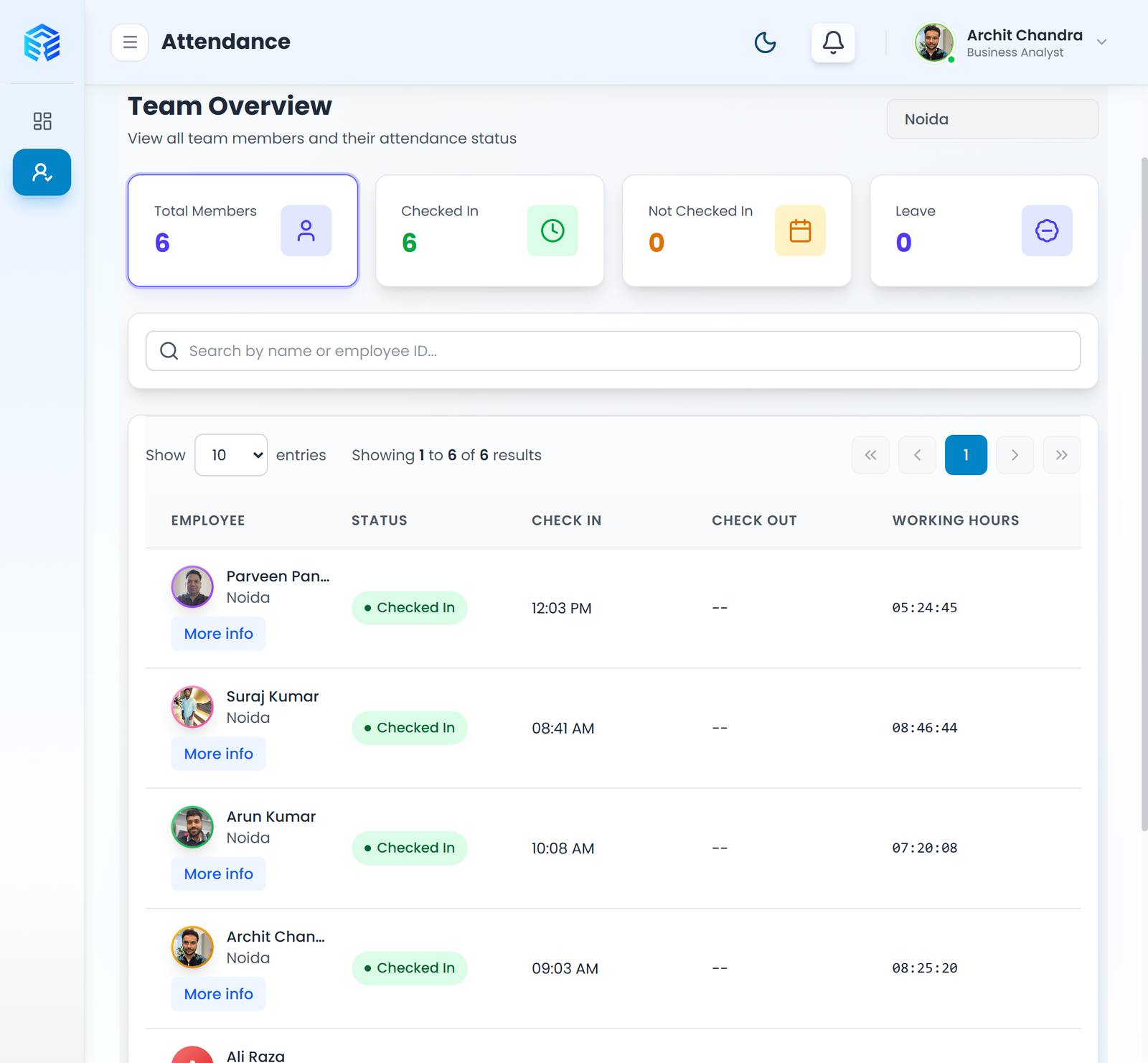Click Checked In badge for Arun Kumar

click(x=410, y=848)
